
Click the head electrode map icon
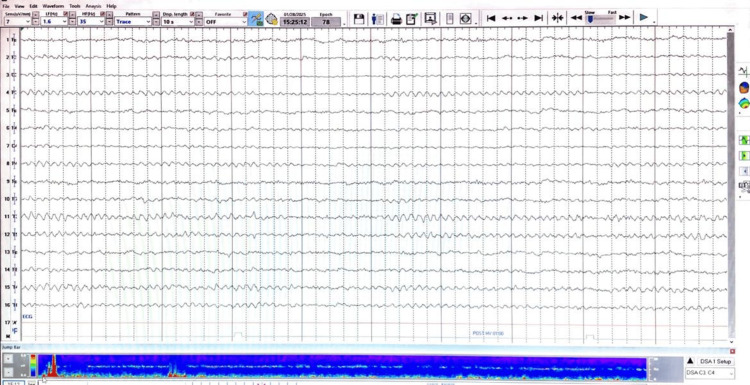click(465, 19)
